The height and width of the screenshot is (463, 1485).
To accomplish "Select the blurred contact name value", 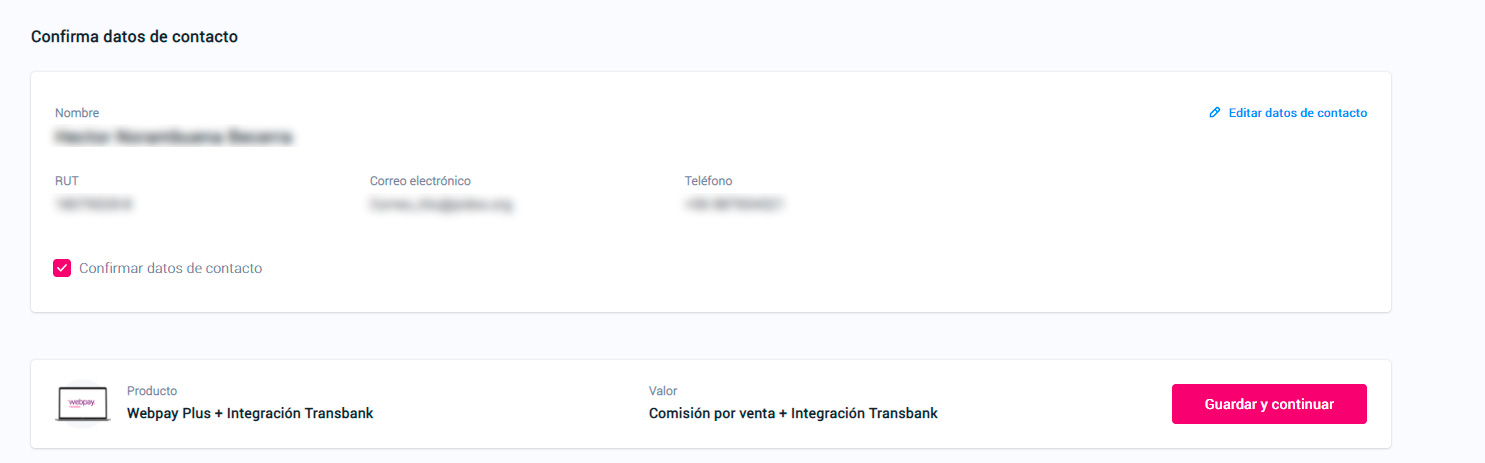I will pyautogui.click(x=174, y=137).
